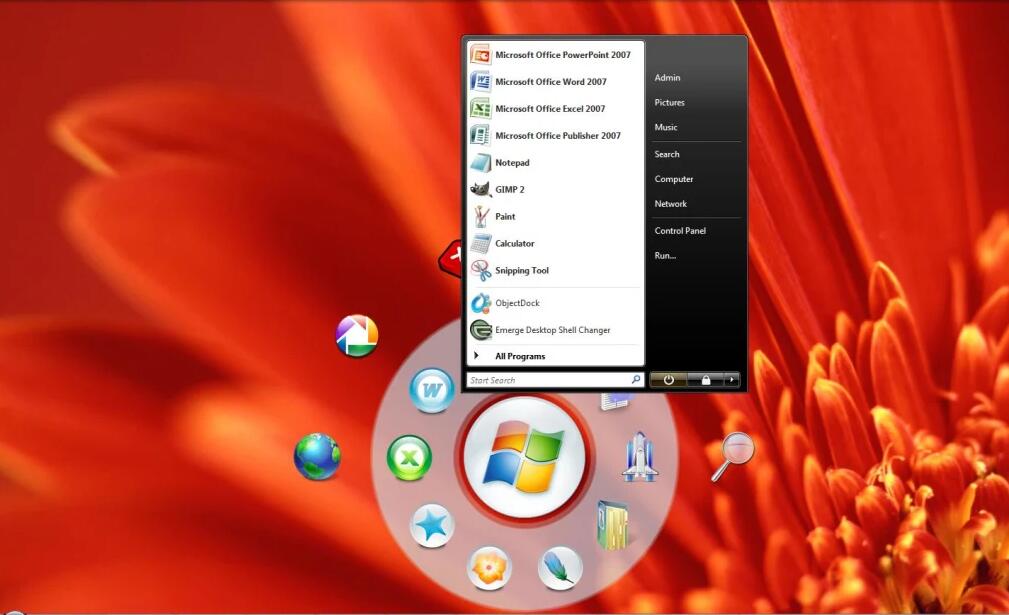Click the blue feather orb icon

tap(560, 568)
